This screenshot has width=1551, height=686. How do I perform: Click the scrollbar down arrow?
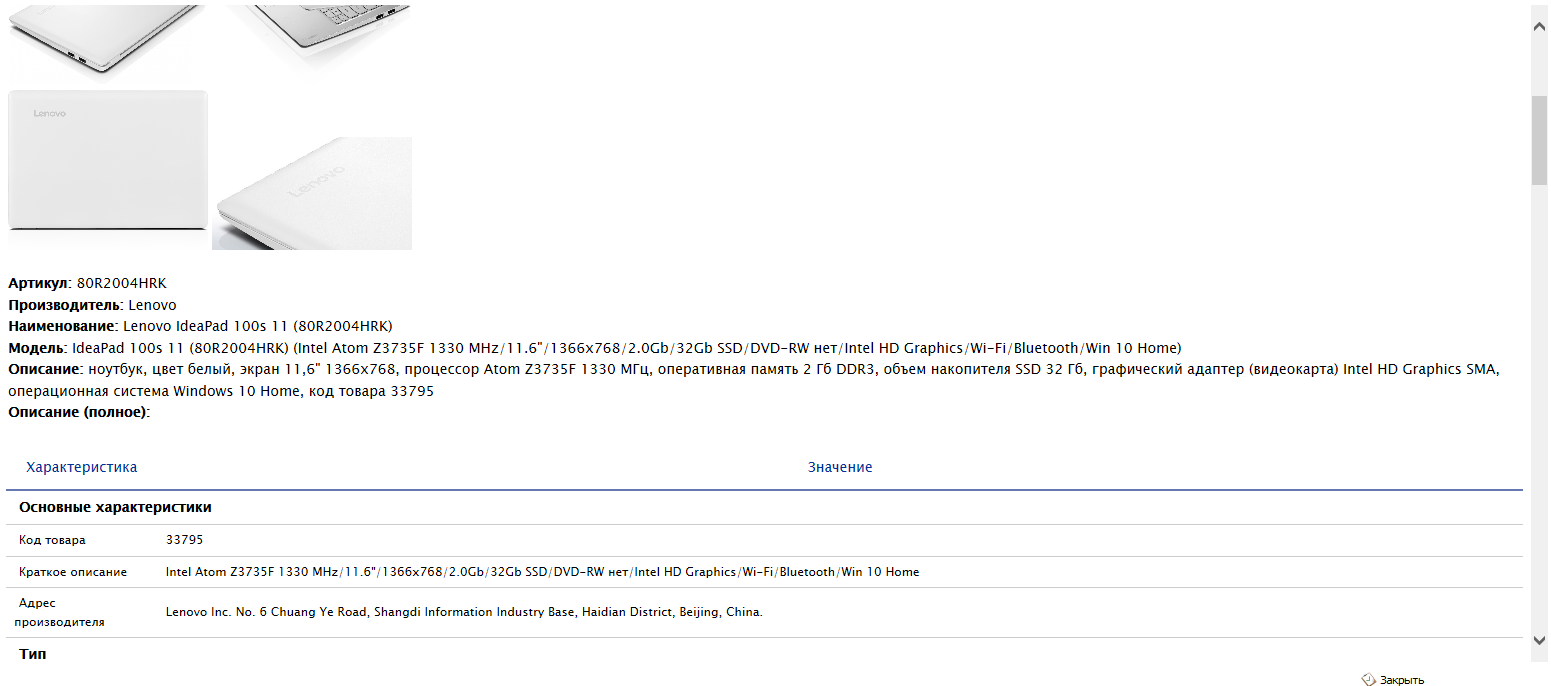(x=1540, y=640)
